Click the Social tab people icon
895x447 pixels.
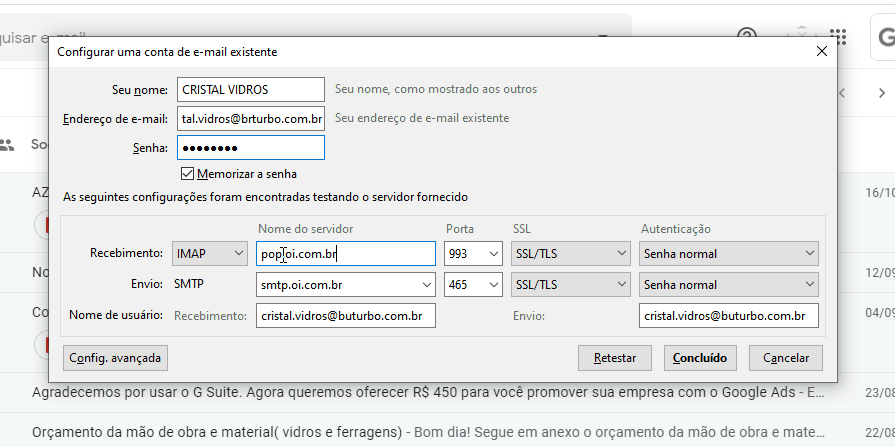[8, 145]
